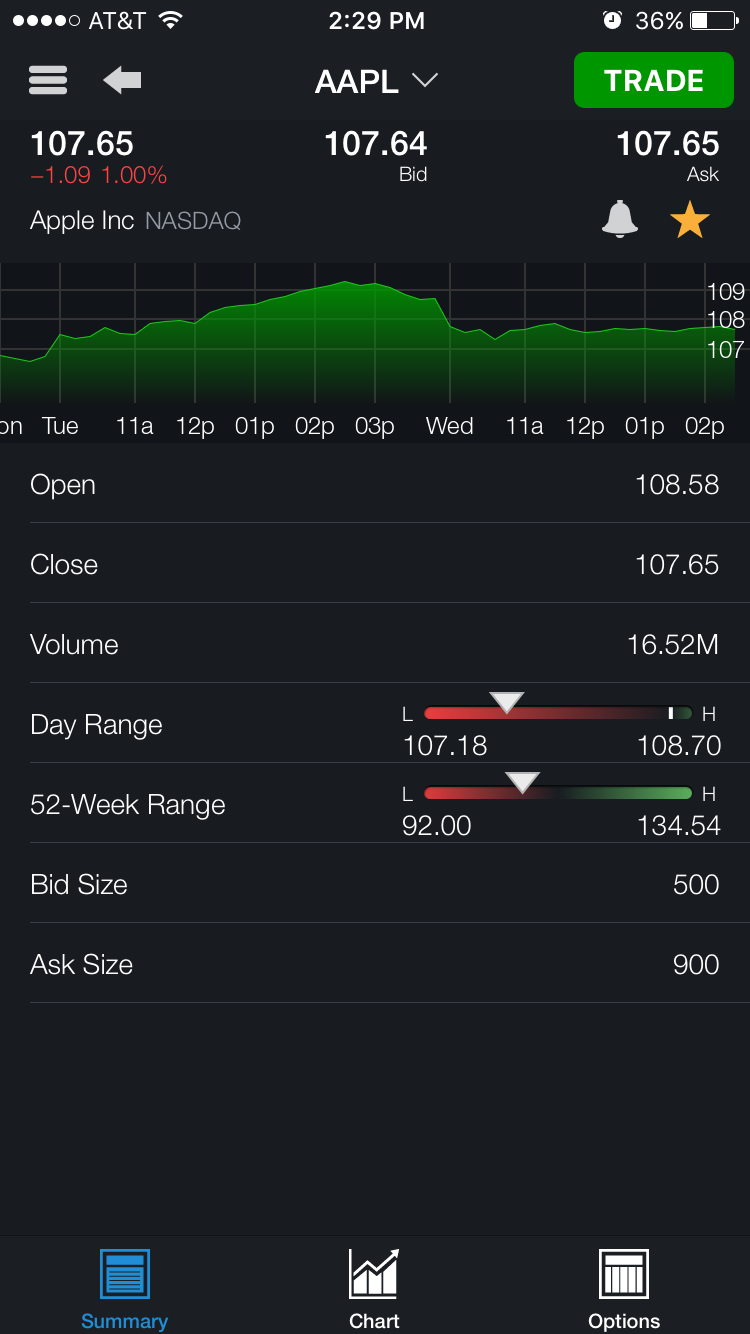Switch to the Options tab

[x=624, y=1290]
